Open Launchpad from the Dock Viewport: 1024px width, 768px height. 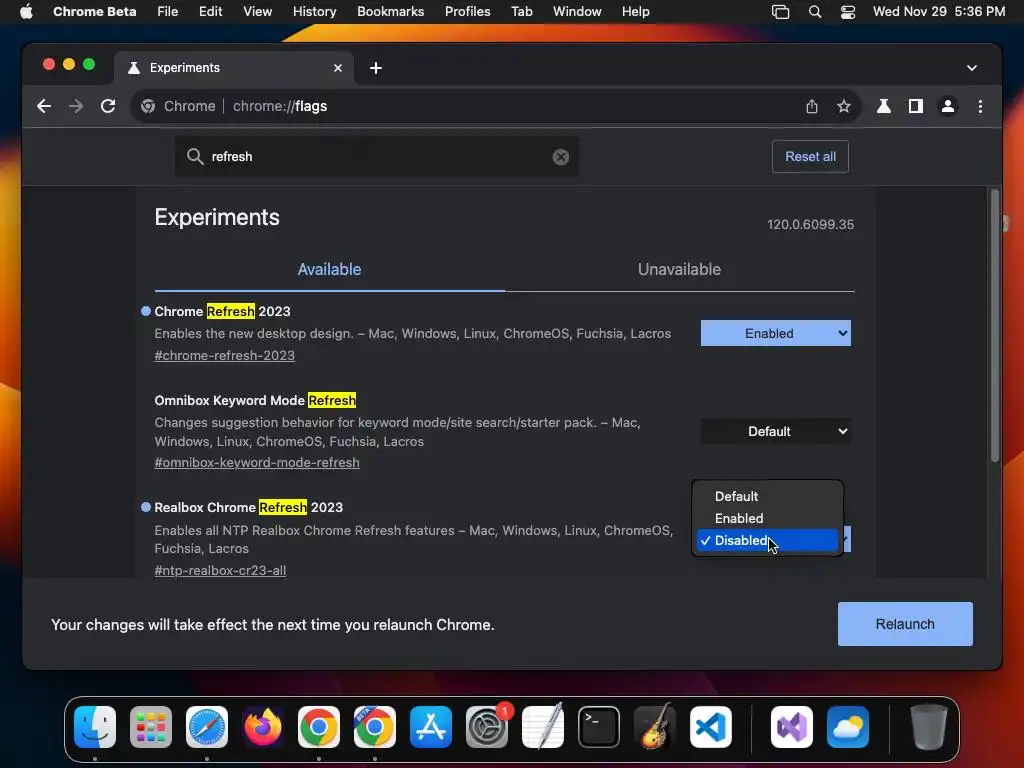(x=151, y=727)
